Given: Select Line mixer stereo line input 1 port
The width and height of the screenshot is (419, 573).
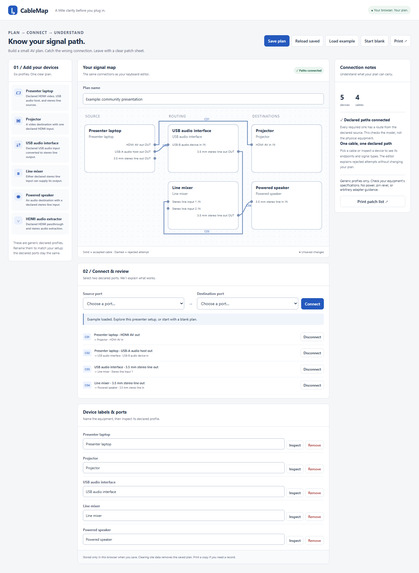Looking at the screenshot, I should (x=168, y=202).
